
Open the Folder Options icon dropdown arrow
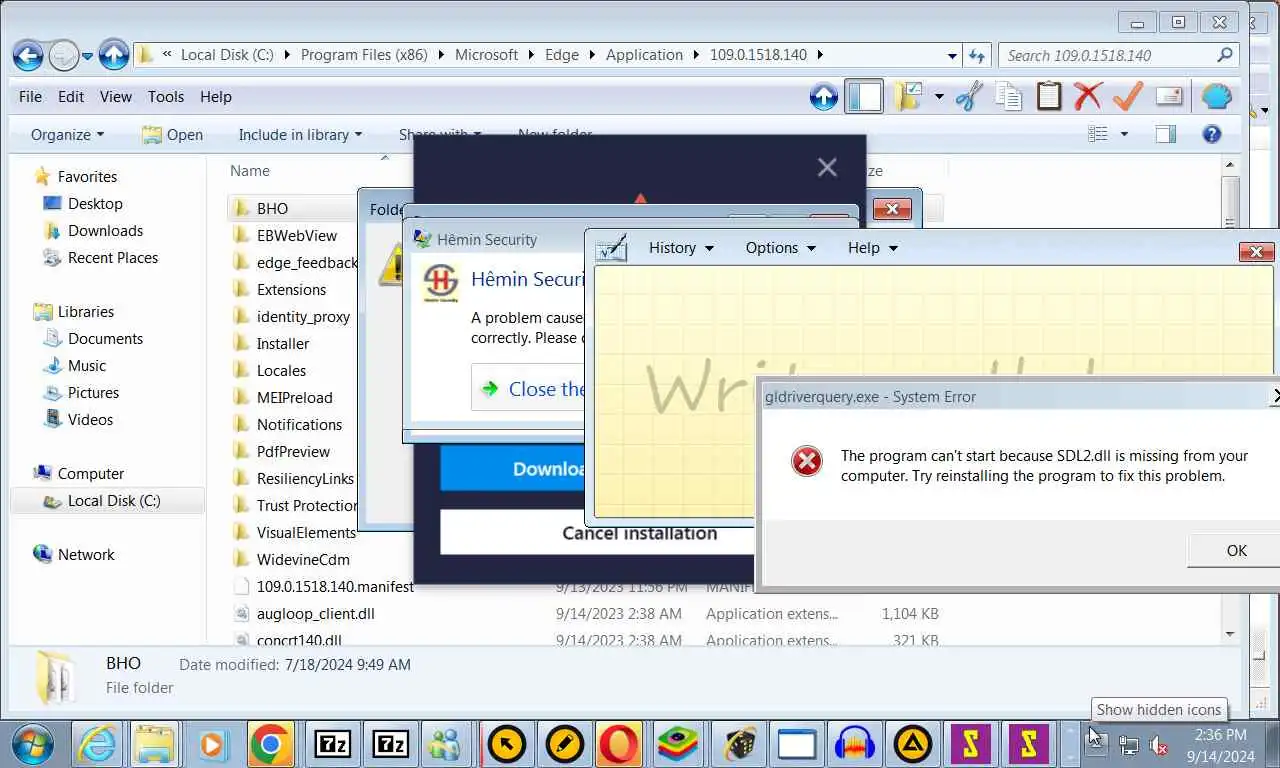coord(938,97)
